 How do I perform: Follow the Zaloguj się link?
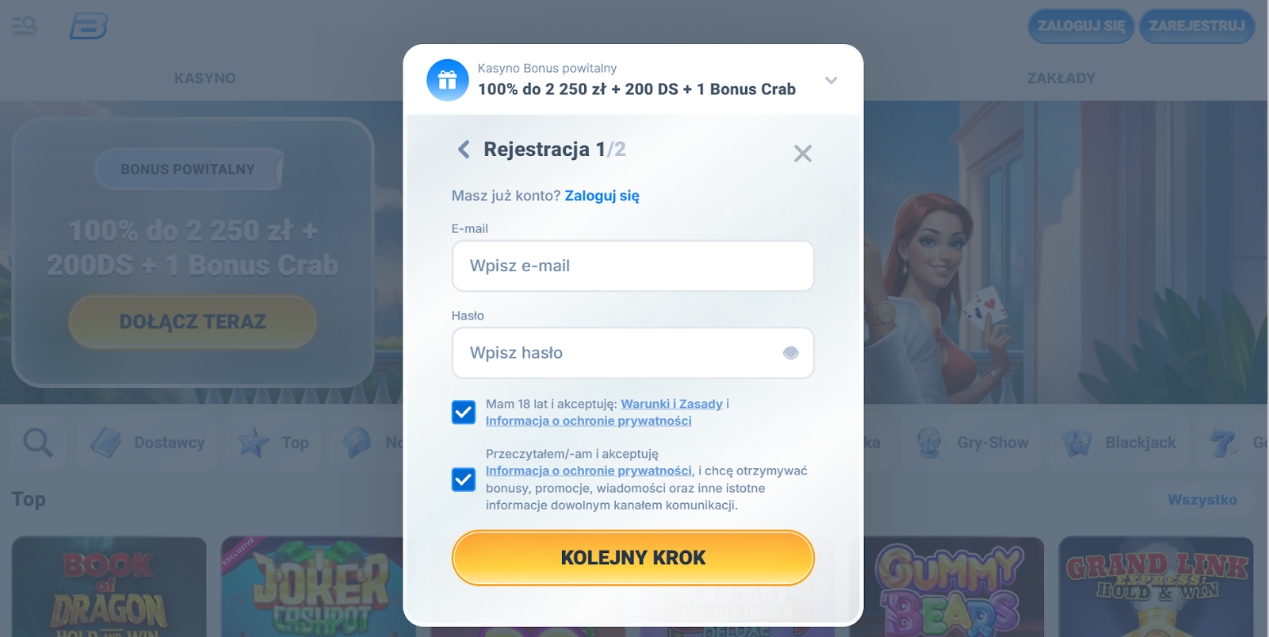point(602,196)
